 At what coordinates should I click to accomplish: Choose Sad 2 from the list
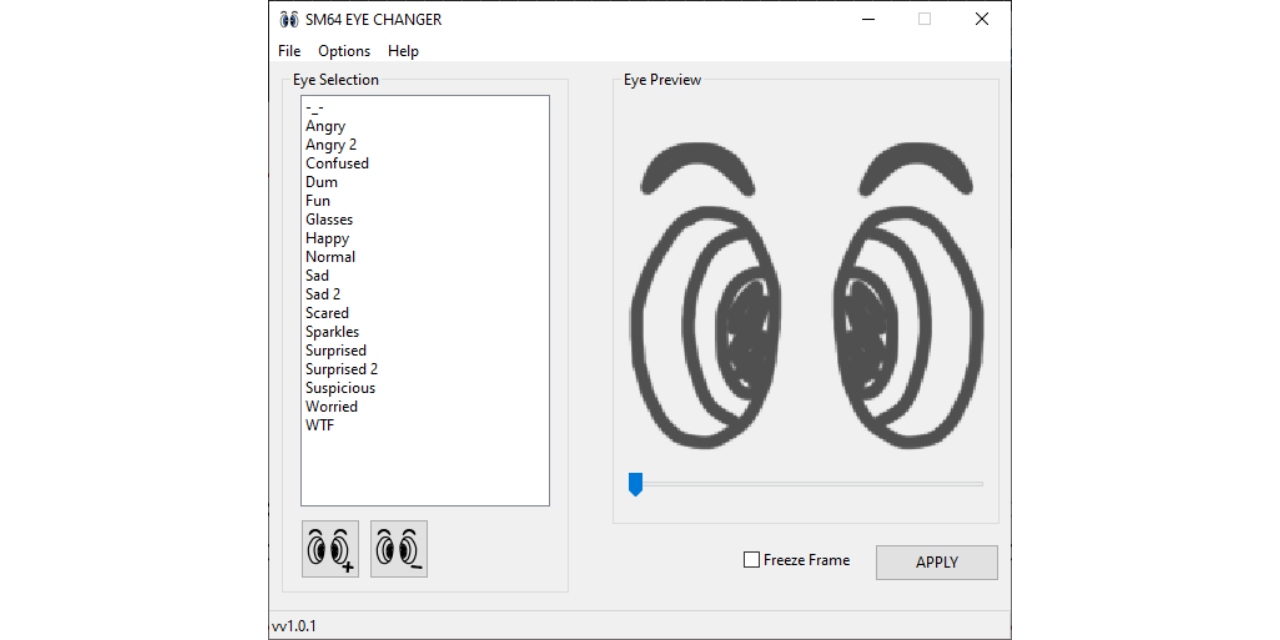coord(425,294)
